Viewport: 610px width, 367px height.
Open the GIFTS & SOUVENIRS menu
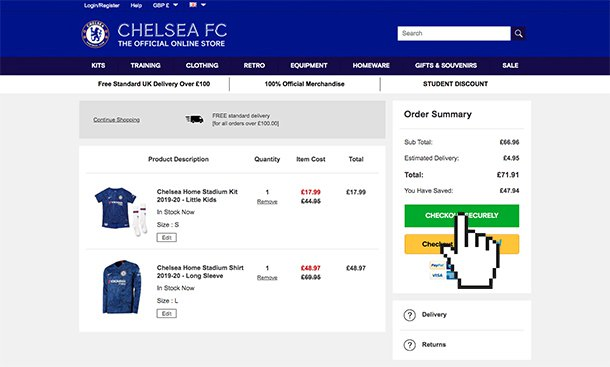pos(446,65)
